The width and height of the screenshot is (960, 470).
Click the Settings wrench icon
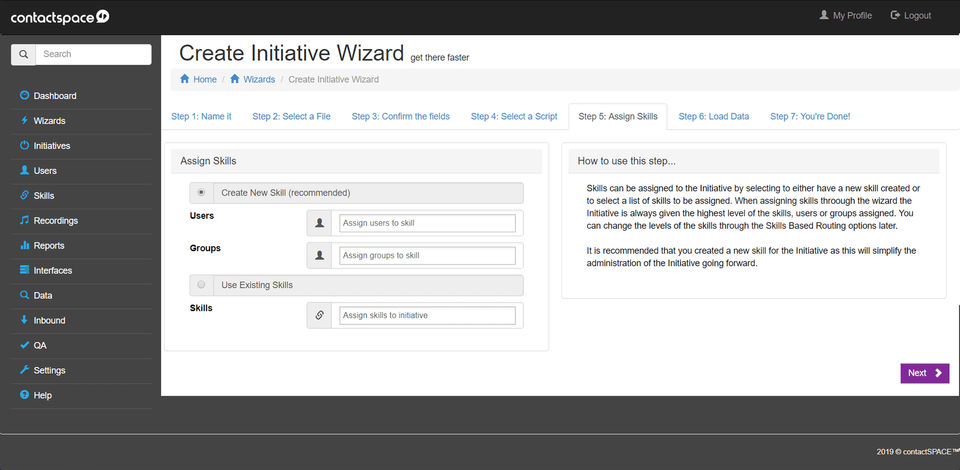[x=24, y=371]
